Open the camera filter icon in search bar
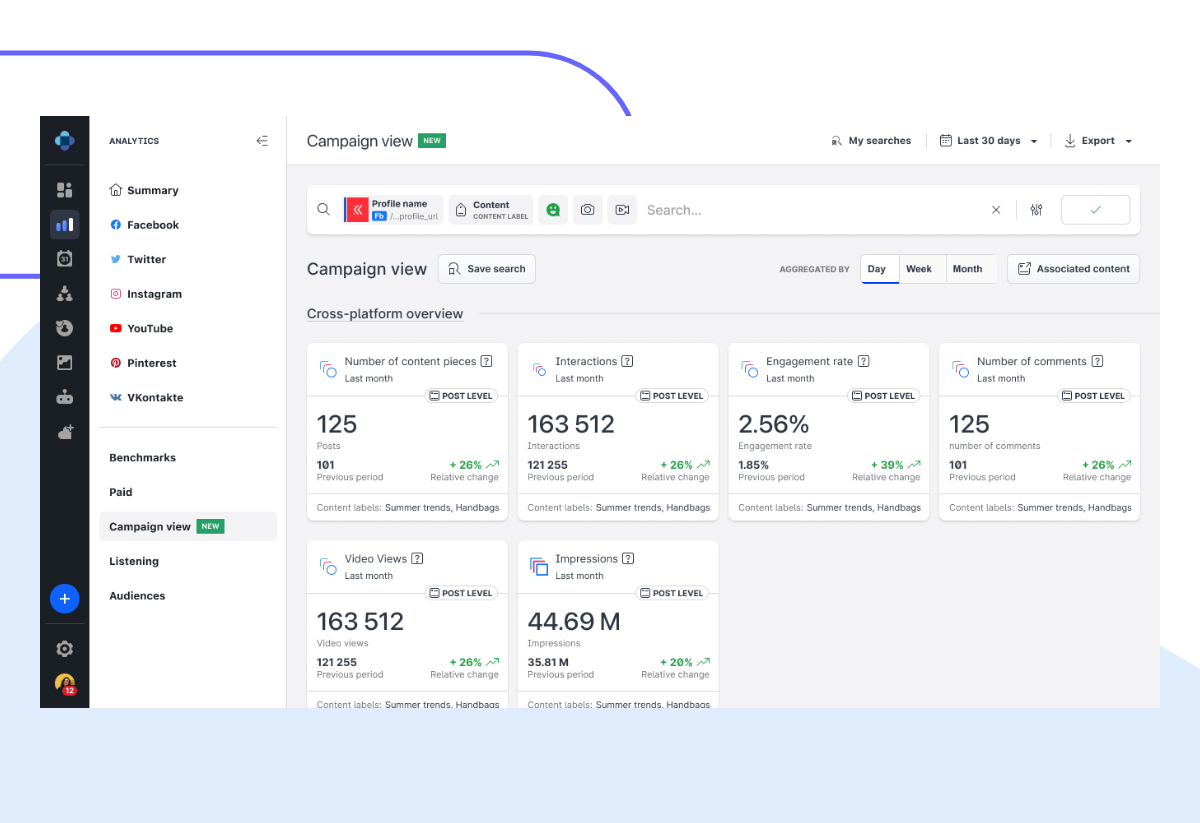Image resolution: width=1200 pixels, height=823 pixels. click(587, 209)
